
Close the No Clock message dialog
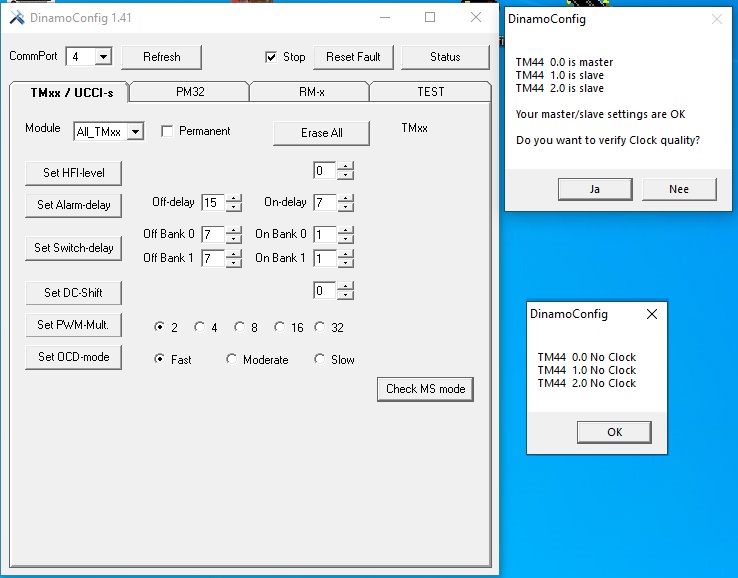point(652,314)
